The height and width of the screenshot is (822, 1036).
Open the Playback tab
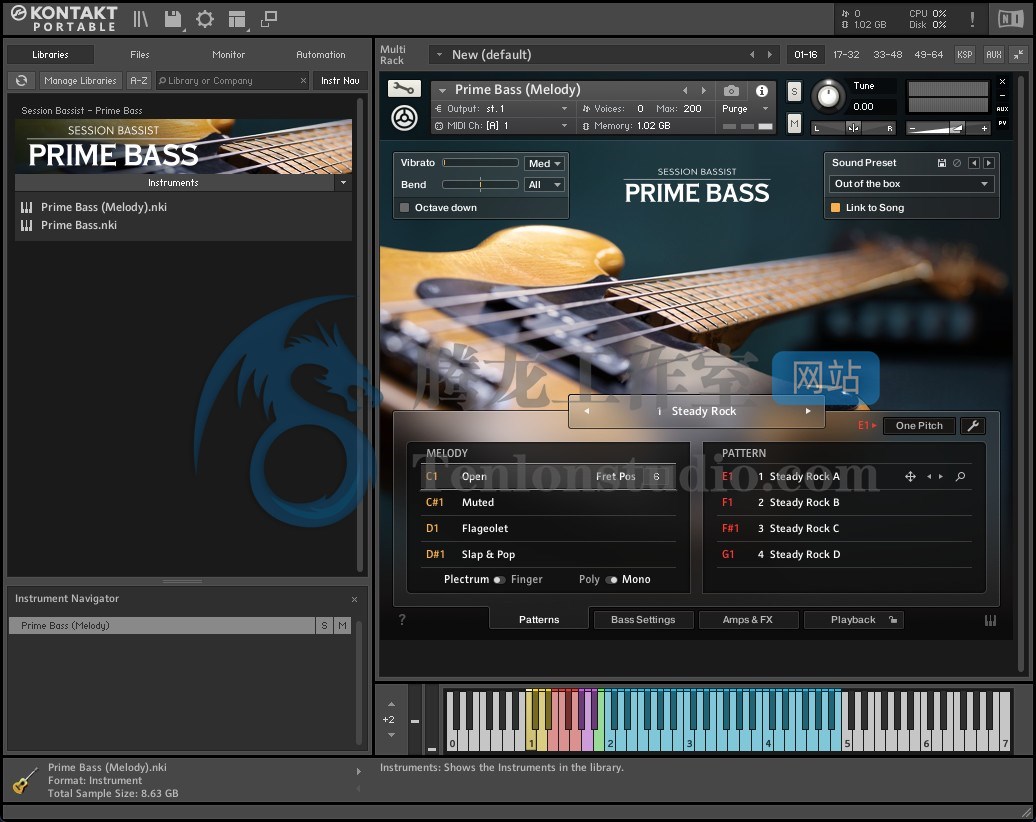click(853, 620)
